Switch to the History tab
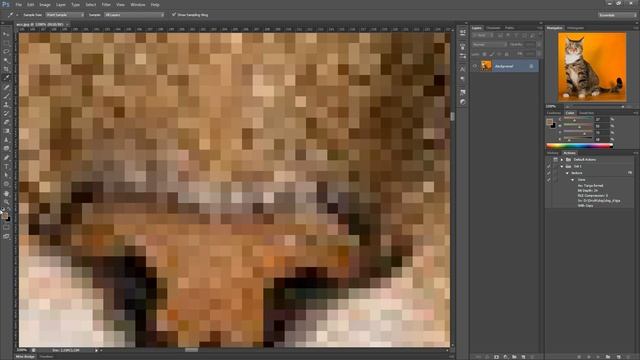 point(553,153)
